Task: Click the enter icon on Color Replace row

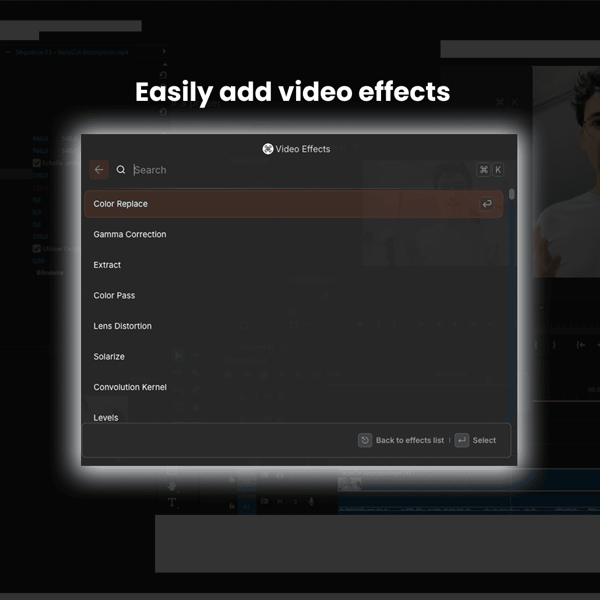Action: pos(486,204)
